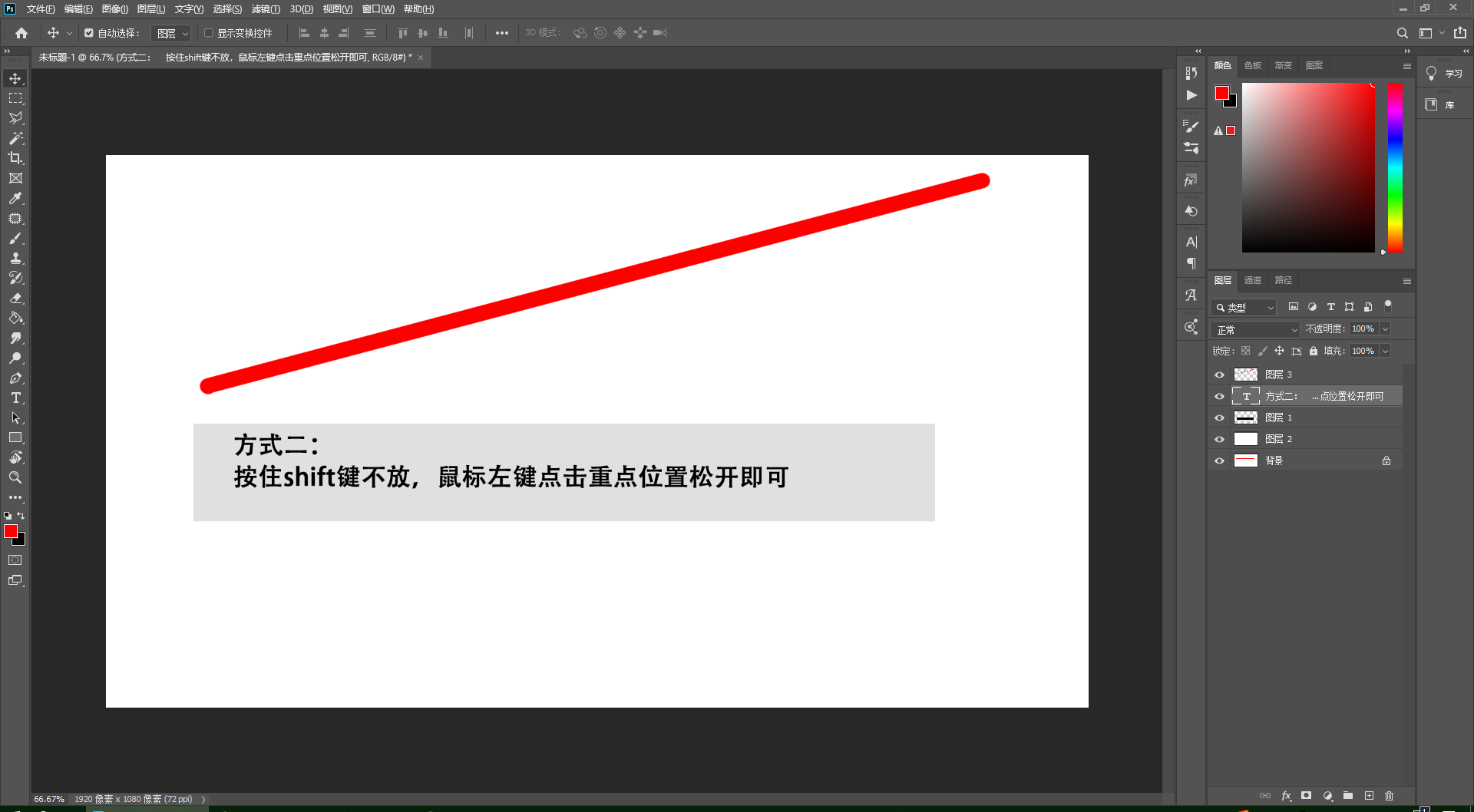Image resolution: width=1474 pixels, height=812 pixels.
Task: Add layer style fx button
Action: [1286, 796]
